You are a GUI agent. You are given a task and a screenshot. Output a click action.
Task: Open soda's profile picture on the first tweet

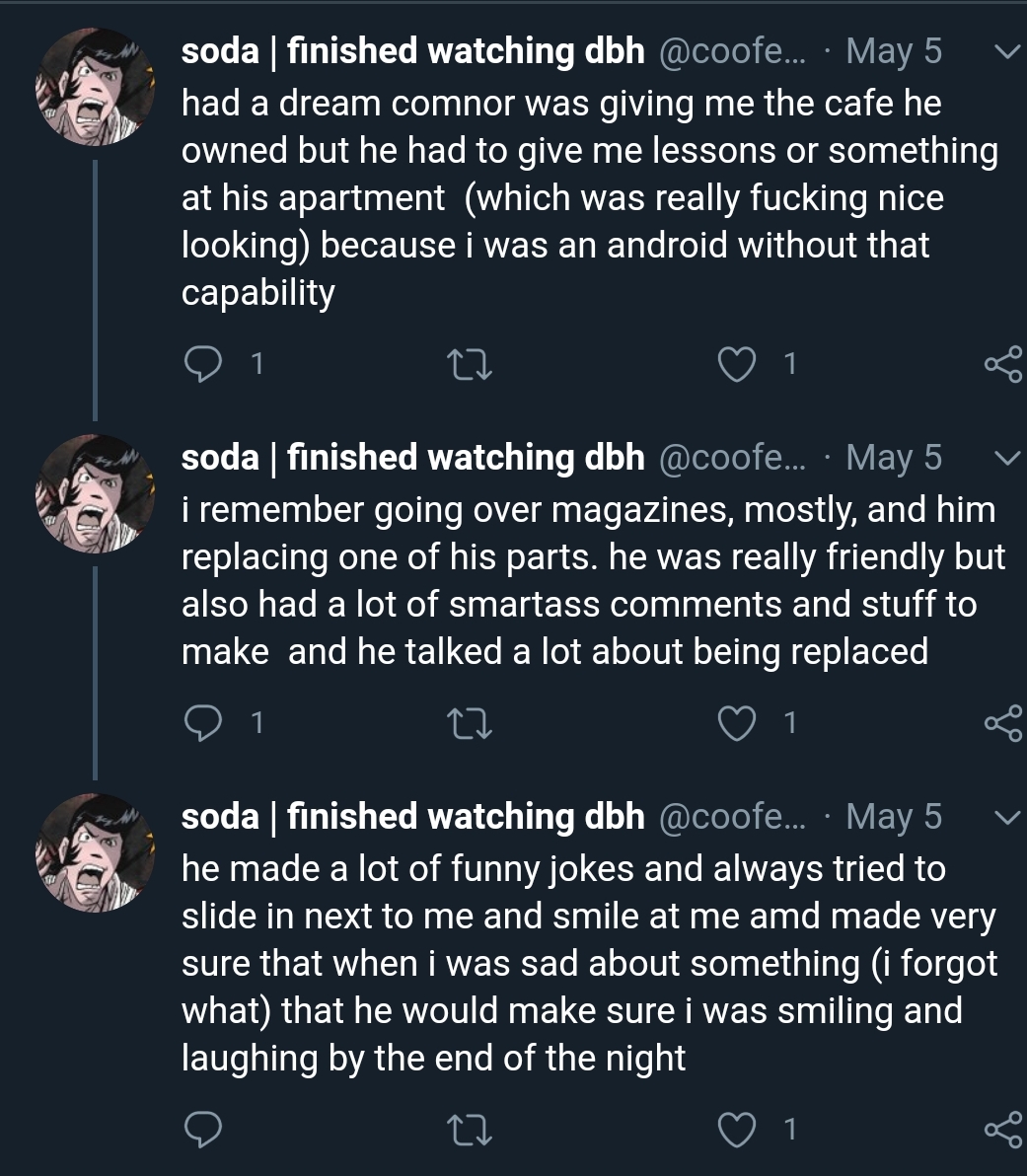tap(96, 87)
